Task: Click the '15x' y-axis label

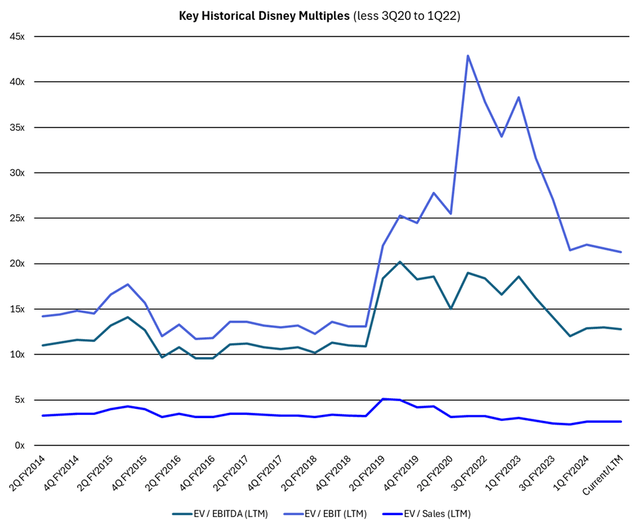Action: coord(17,309)
